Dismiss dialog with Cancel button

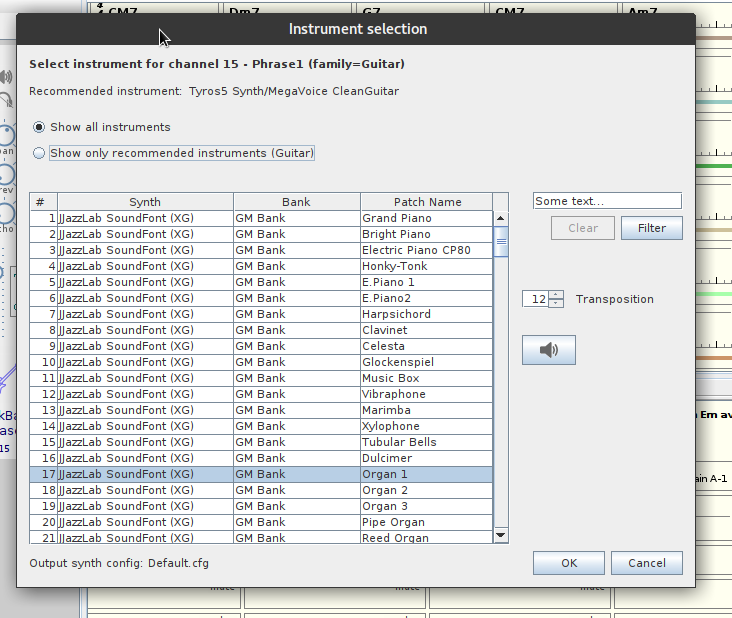point(647,563)
